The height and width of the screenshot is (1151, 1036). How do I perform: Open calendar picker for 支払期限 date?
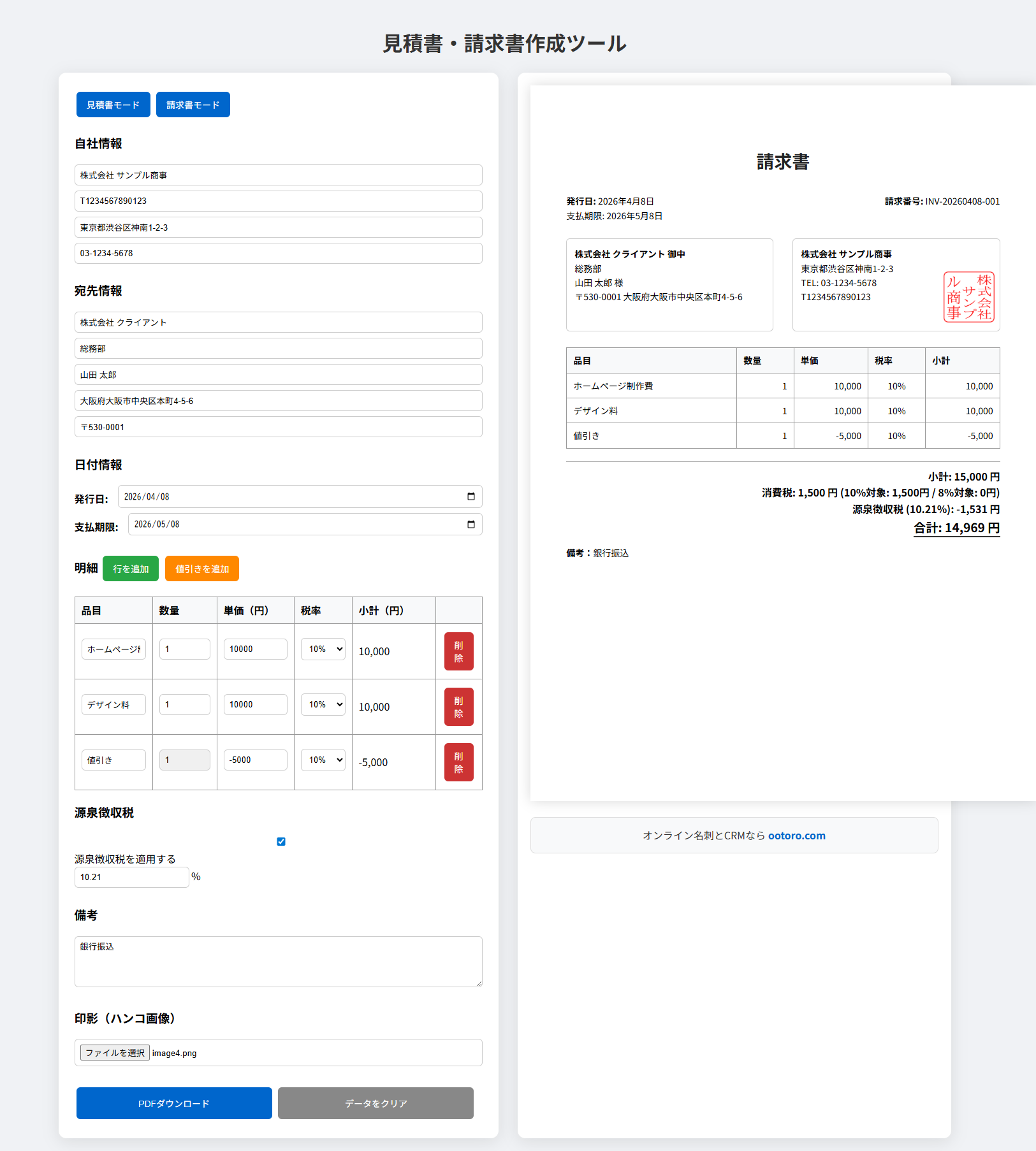click(471, 525)
